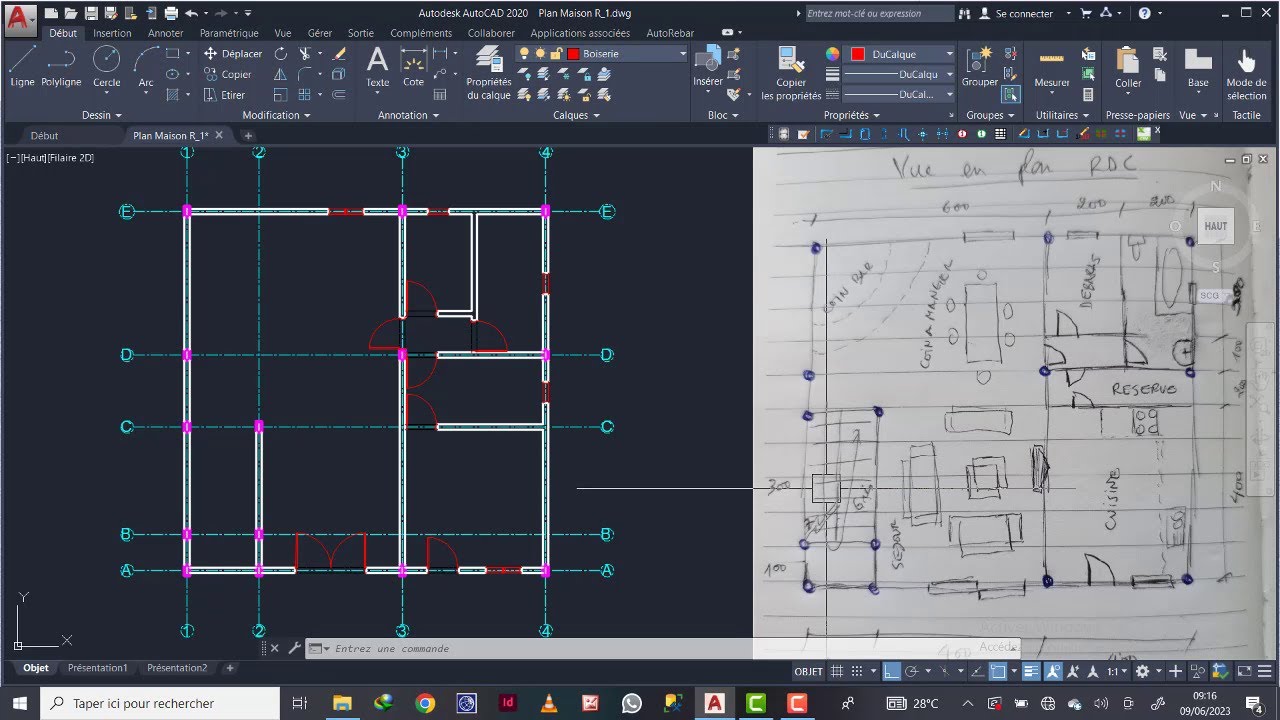The width and height of the screenshot is (1280, 720).
Task: Expand the Annotation panel
Action: 408,115
